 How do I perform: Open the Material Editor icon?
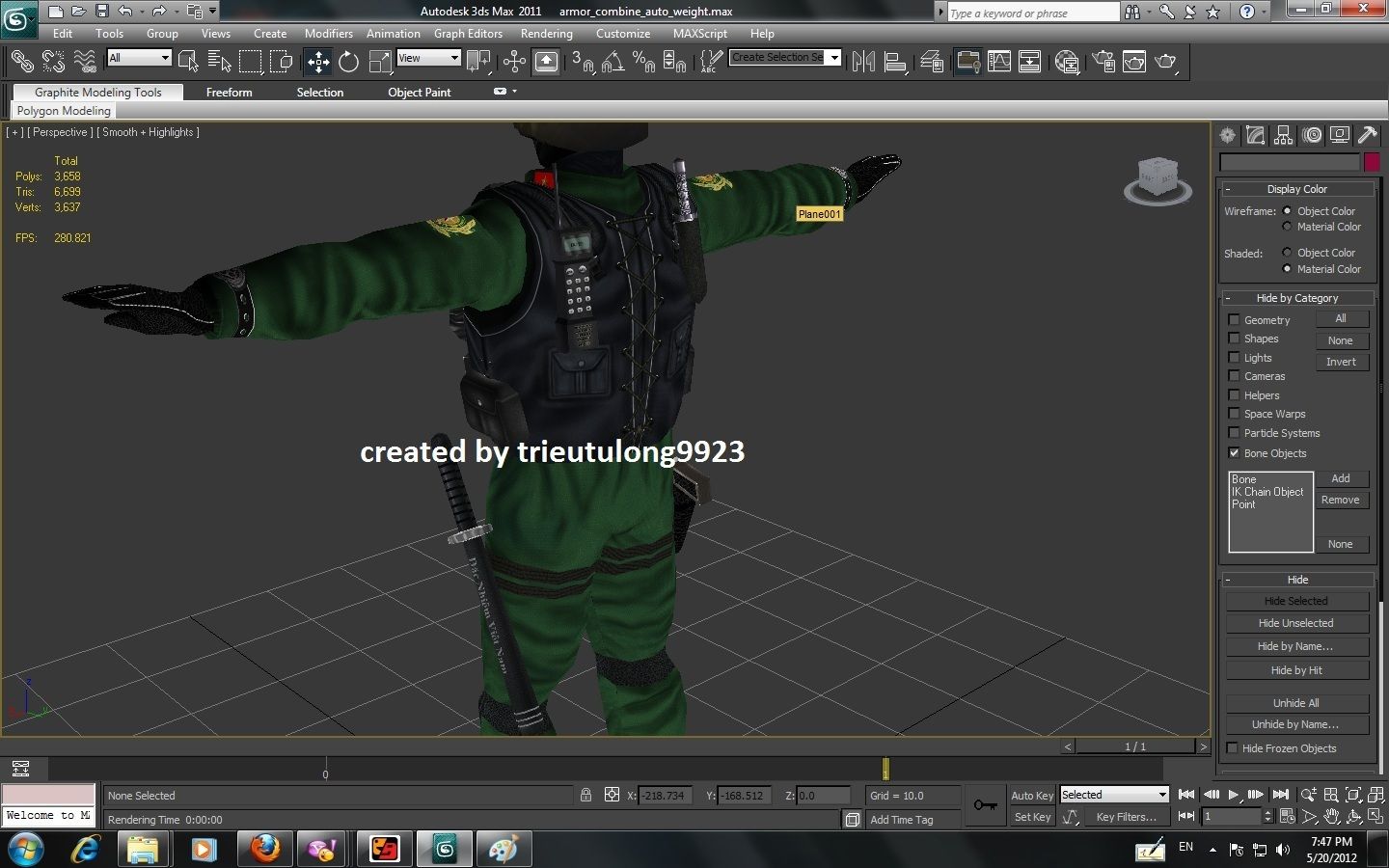click(x=1067, y=62)
